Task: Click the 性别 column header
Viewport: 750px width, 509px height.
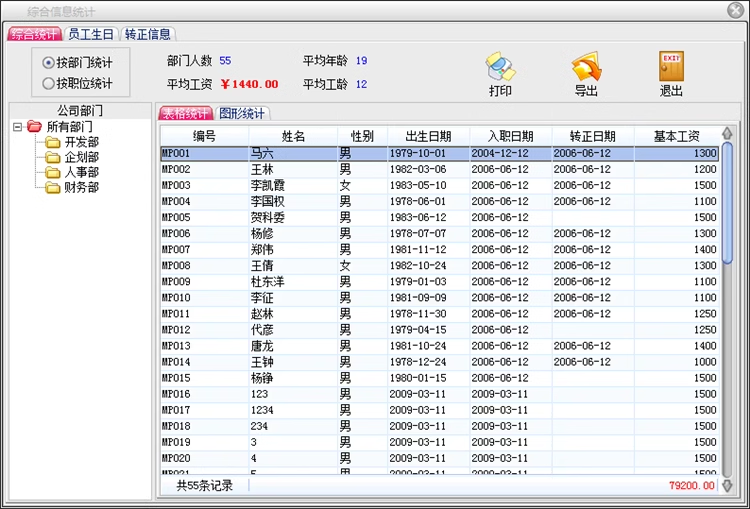Action: pyautogui.click(x=362, y=137)
